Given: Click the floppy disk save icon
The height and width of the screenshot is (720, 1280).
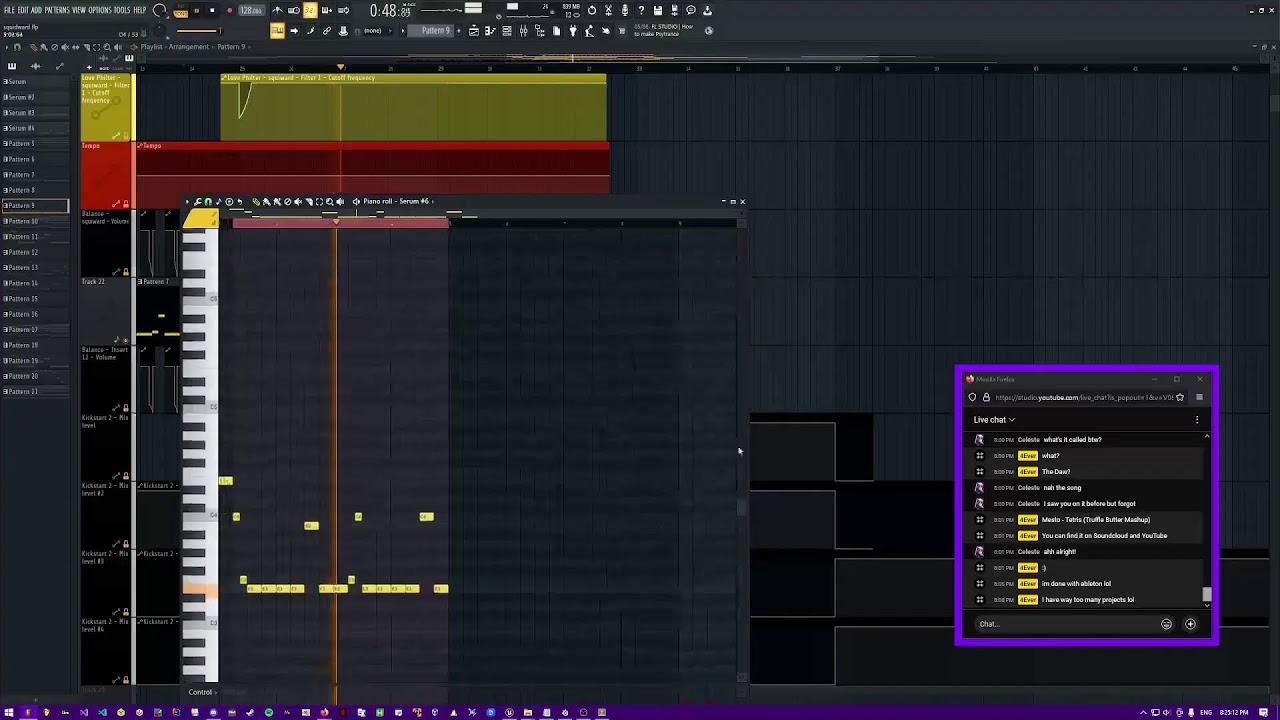Looking at the screenshot, I should pyautogui.click(x=657, y=10).
